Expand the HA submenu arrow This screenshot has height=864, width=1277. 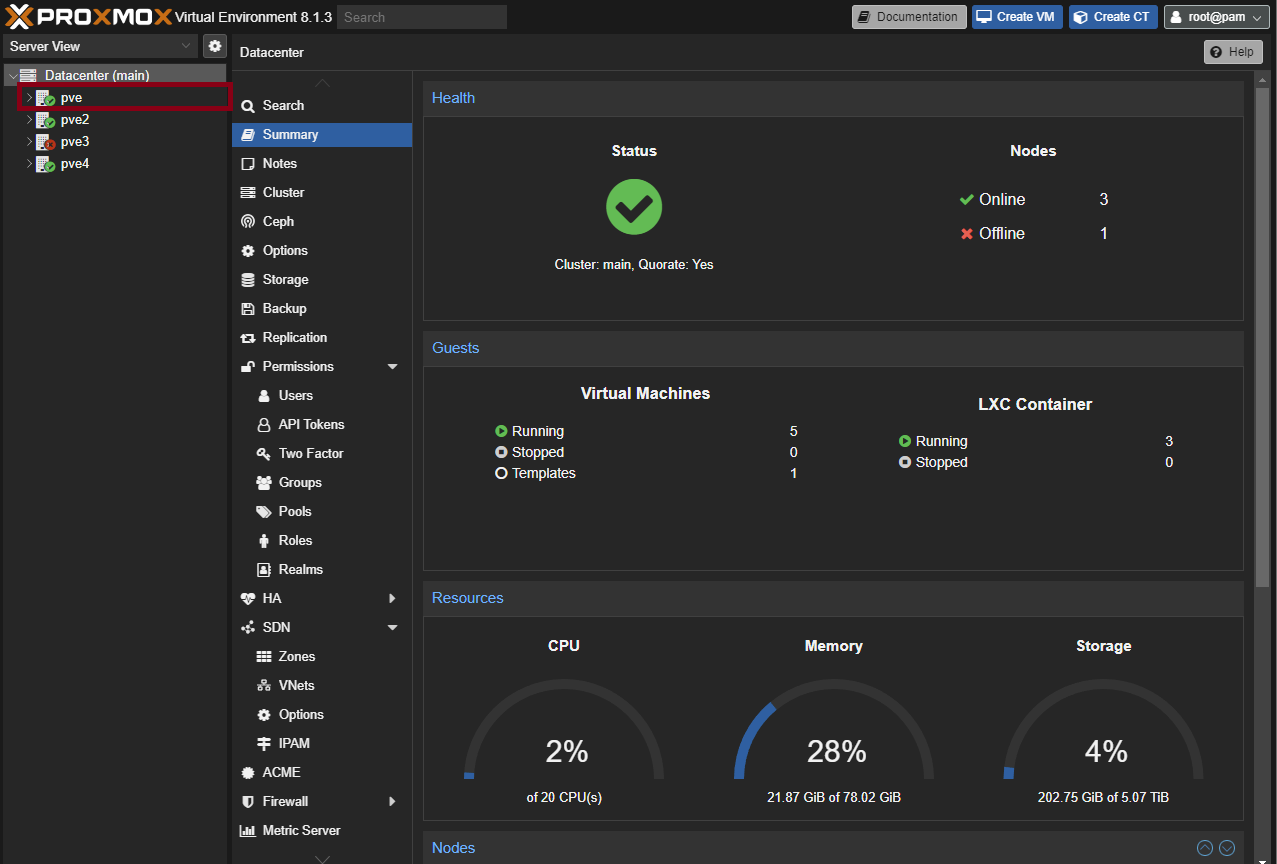pyautogui.click(x=392, y=598)
